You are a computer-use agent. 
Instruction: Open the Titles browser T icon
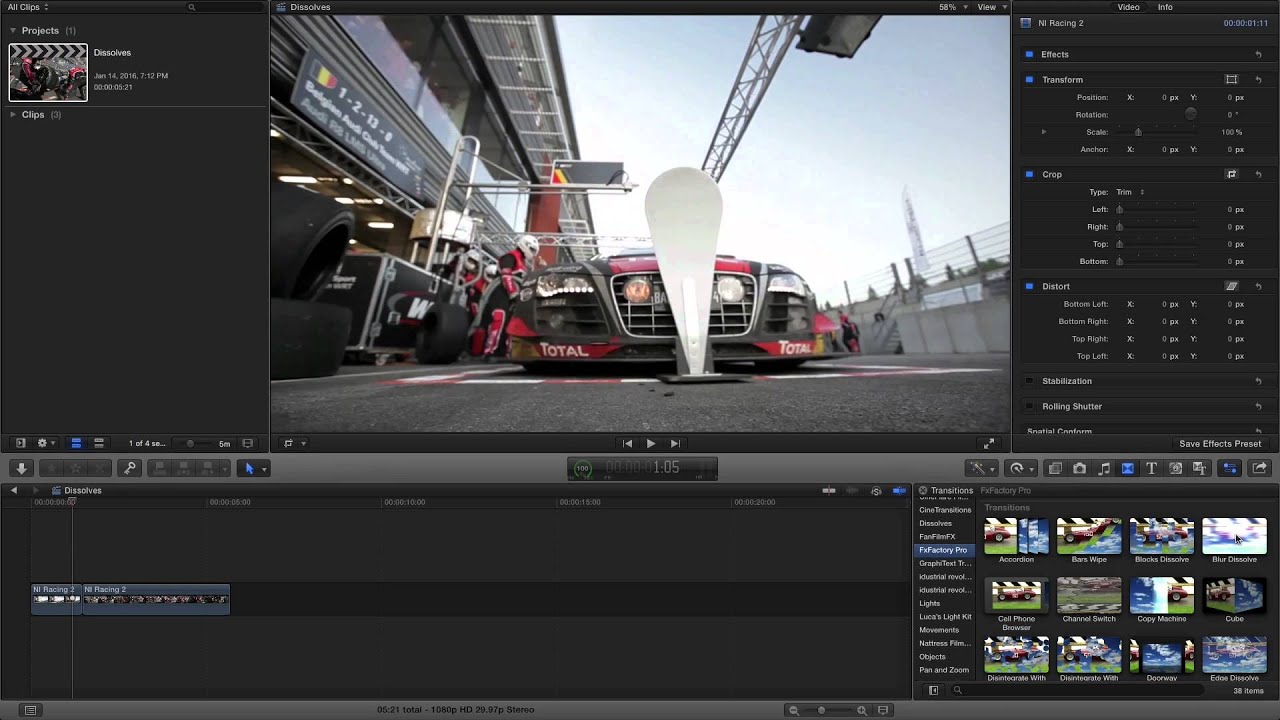[x=1151, y=468]
